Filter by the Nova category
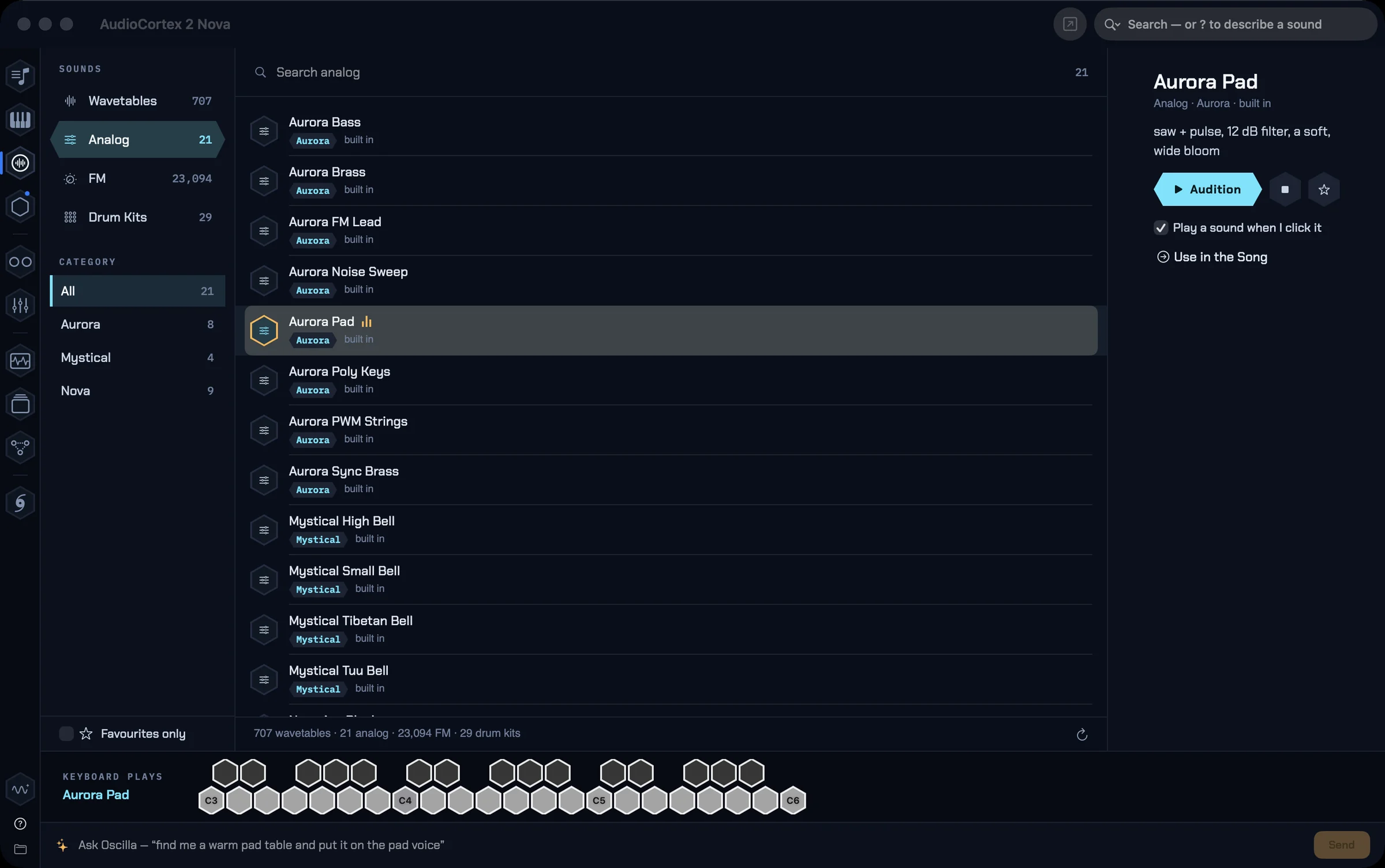The height and width of the screenshot is (868, 1385). click(x=137, y=391)
